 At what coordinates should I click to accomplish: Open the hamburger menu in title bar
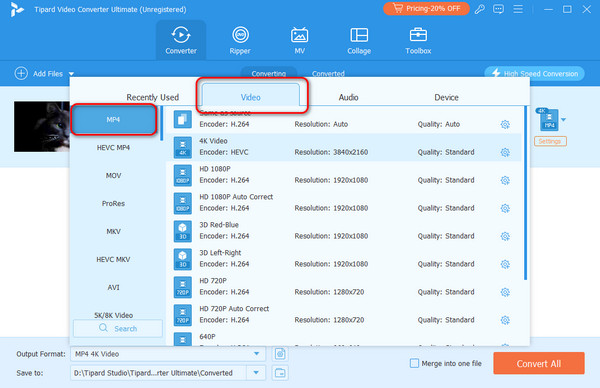pos(518,9)
